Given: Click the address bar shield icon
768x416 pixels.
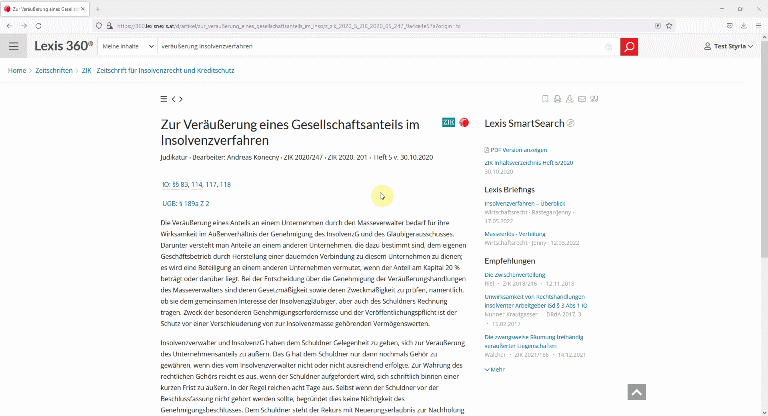Looking at the screenshot, I should (x=99, y=25).
